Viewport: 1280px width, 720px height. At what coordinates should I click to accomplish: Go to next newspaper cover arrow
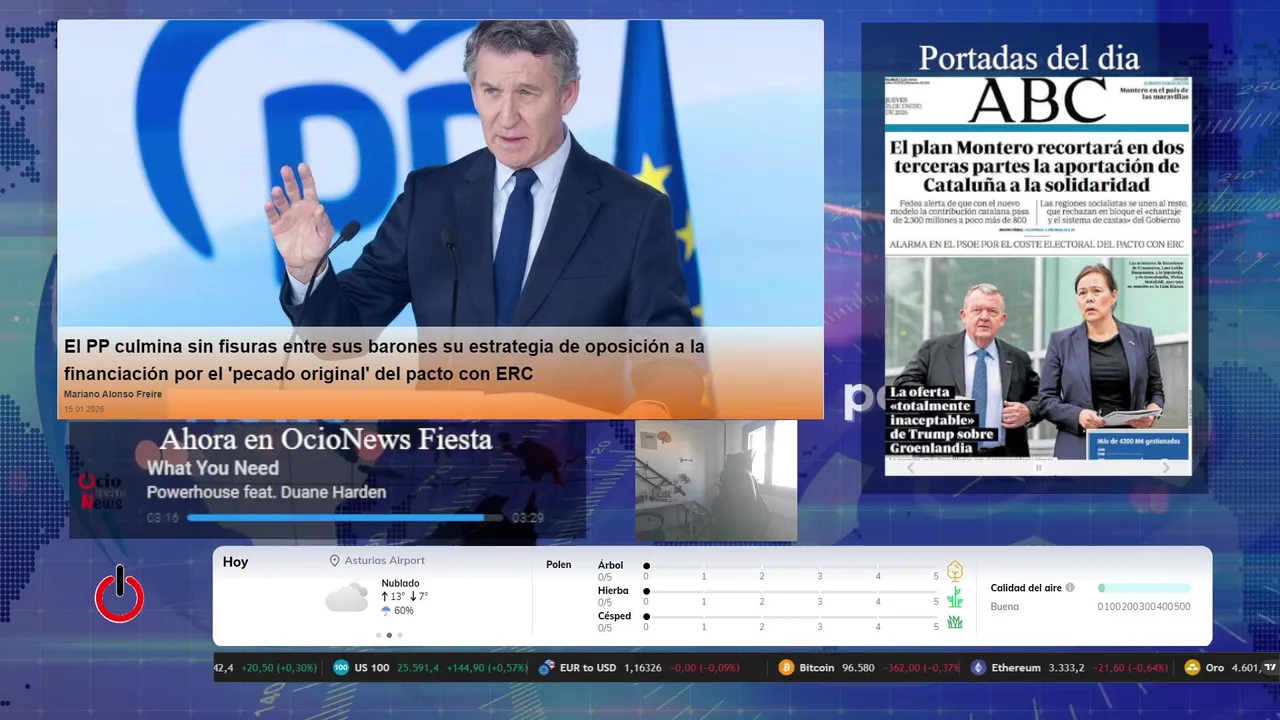1165,467
